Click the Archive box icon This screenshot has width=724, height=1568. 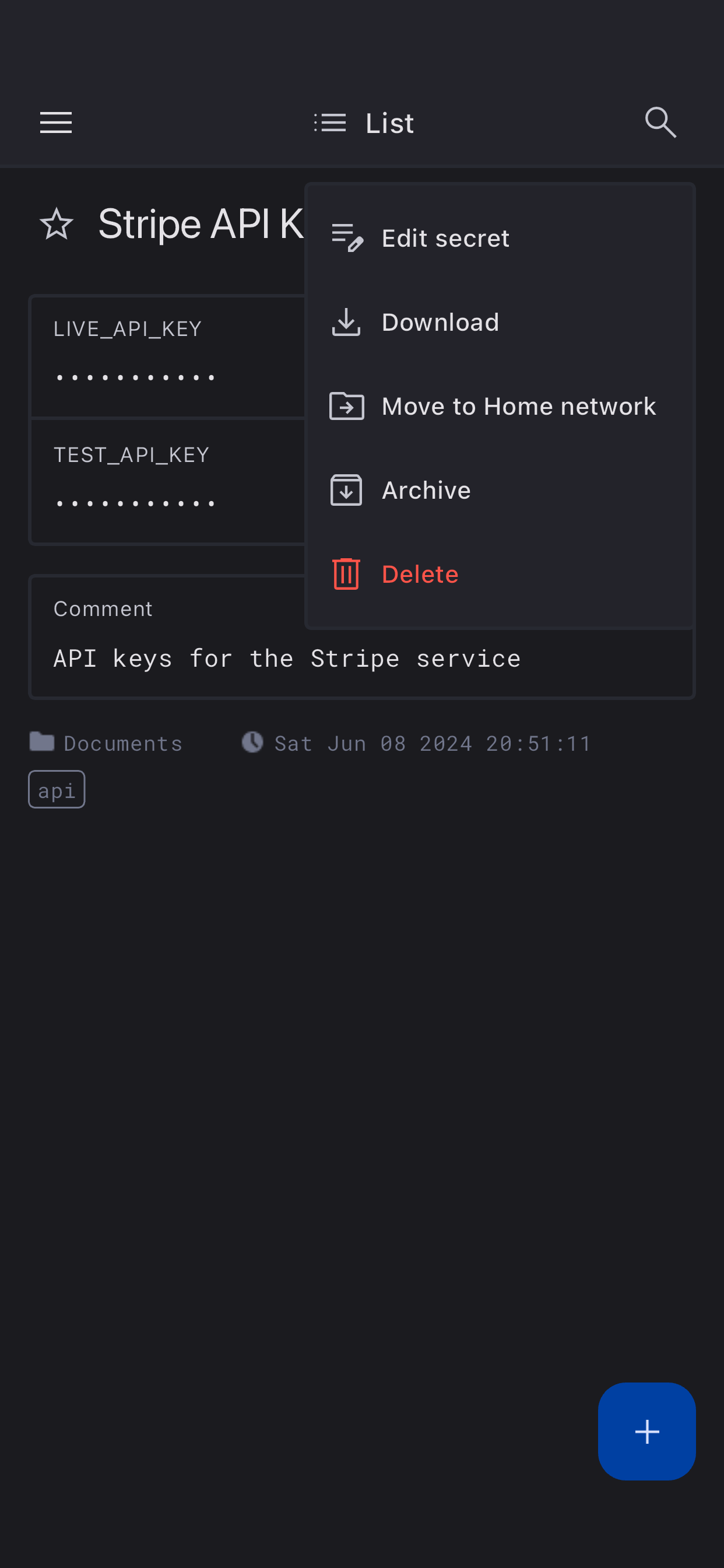click(346, 490)
